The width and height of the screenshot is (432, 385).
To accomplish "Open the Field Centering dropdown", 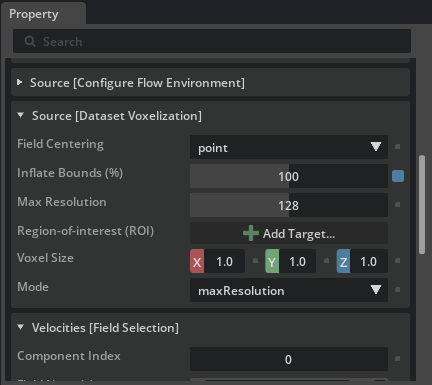I will pos(289,147).
